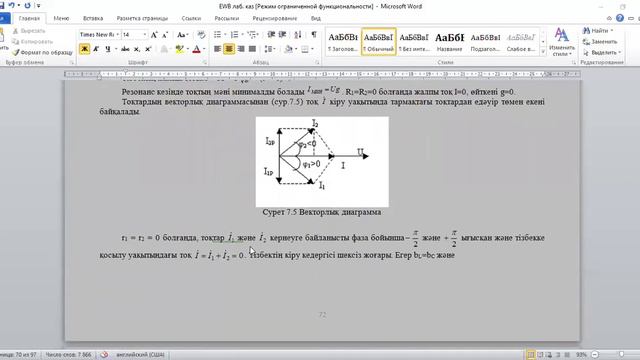Align text left in Paragraph group
Image resolution: width=640 pixels, height=360 pixels.
click(x=218, y=49)
